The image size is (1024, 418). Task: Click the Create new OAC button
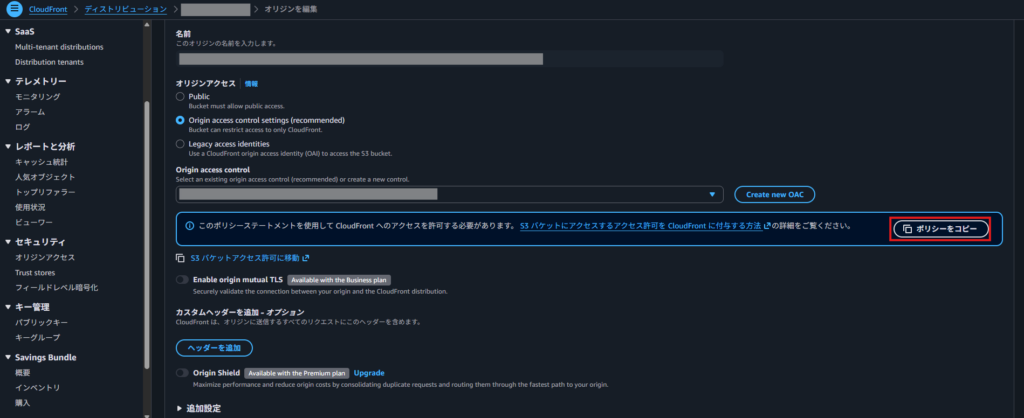tap(775, 195)
